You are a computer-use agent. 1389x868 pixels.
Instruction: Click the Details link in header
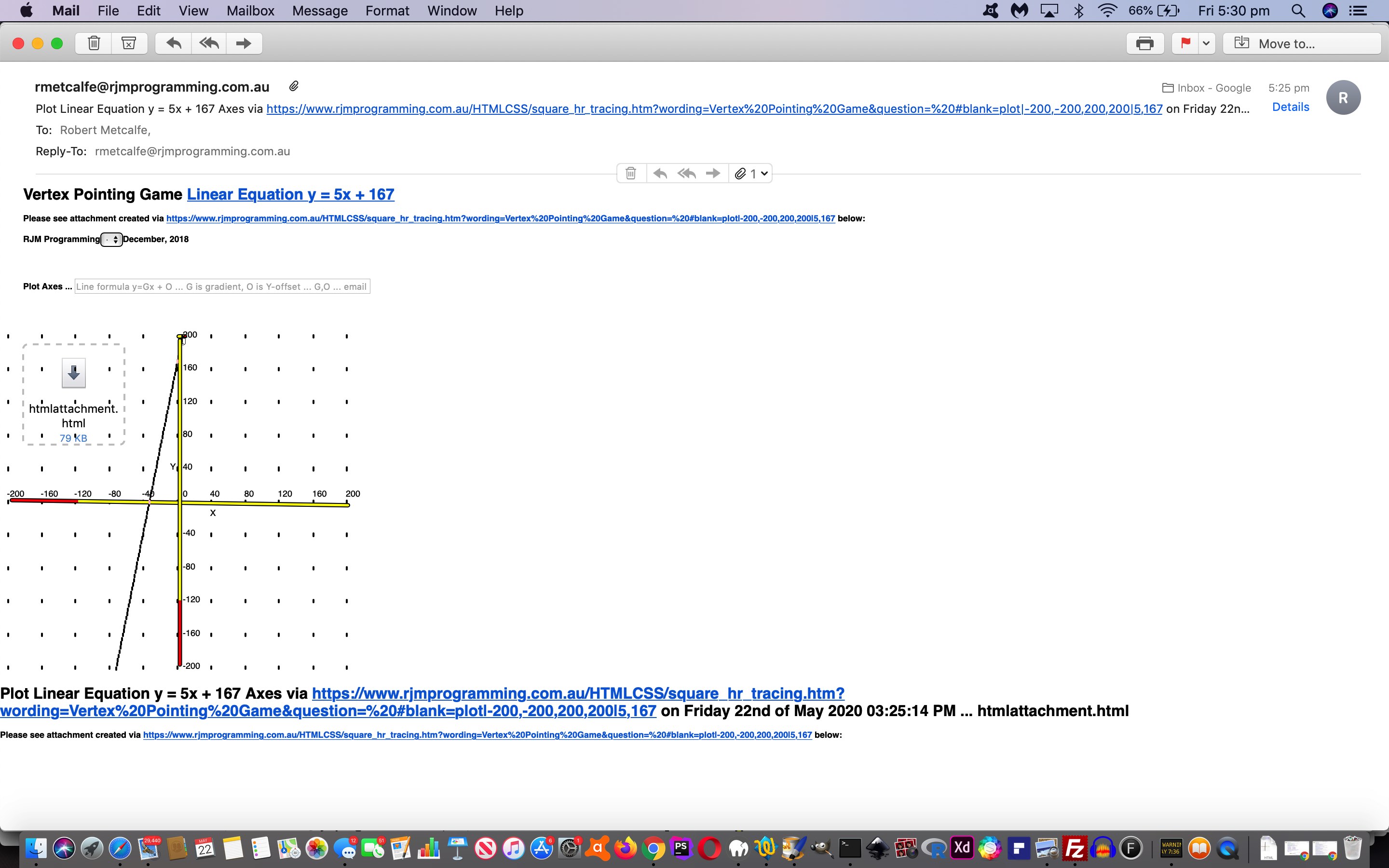click(1290, 108)
